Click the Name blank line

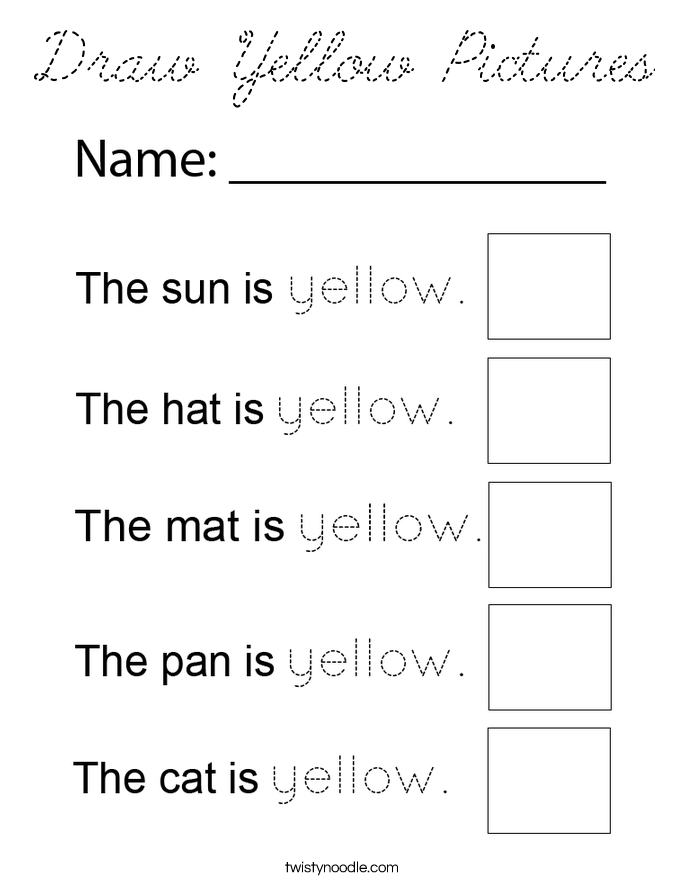coord(417,181)
